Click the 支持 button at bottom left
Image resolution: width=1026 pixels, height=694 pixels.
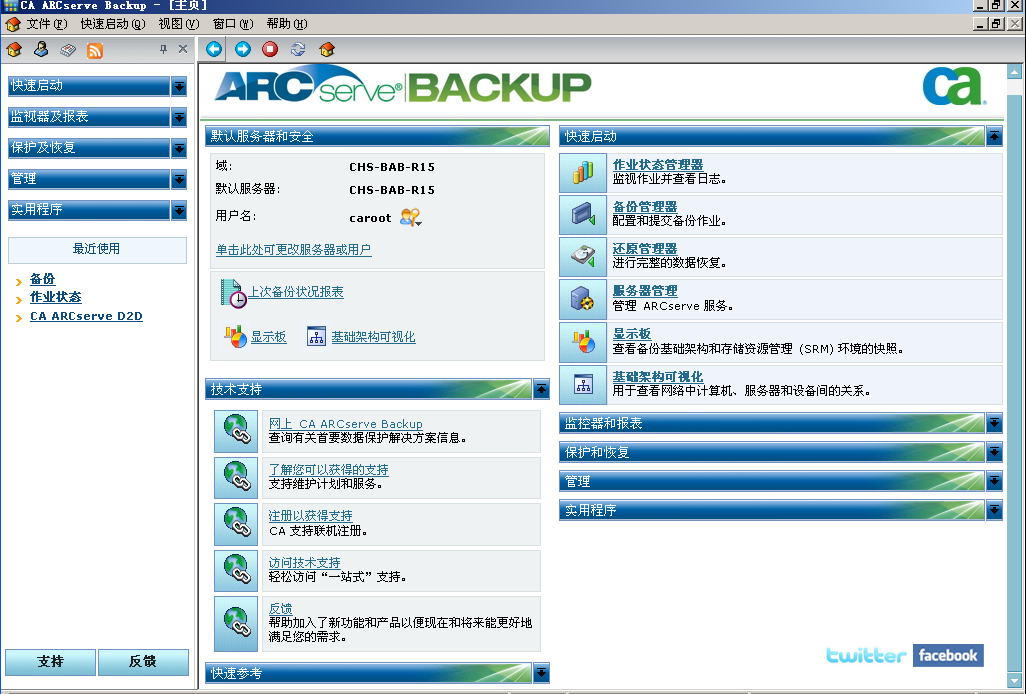tap(49, 662)
